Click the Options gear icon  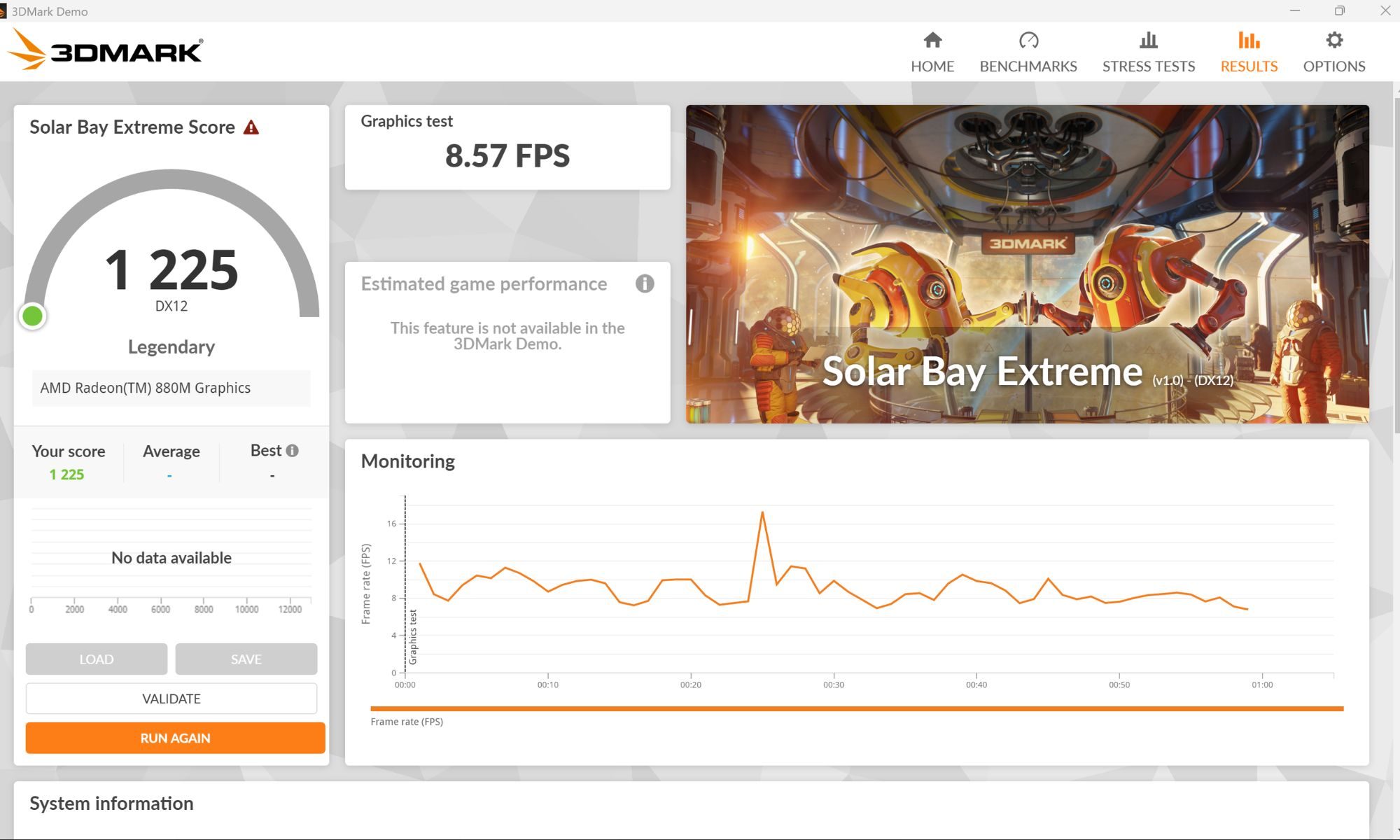point(1334,40)
